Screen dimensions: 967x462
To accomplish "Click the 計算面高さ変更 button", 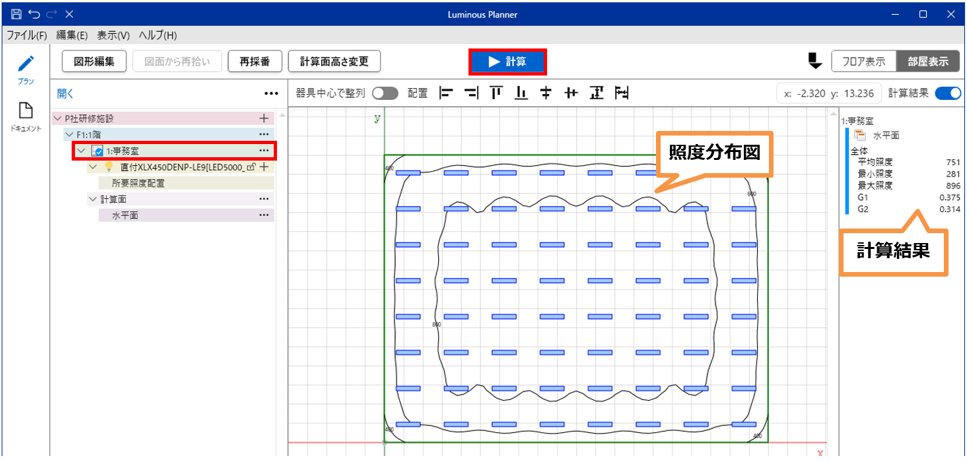I will [x=334, y=61].
